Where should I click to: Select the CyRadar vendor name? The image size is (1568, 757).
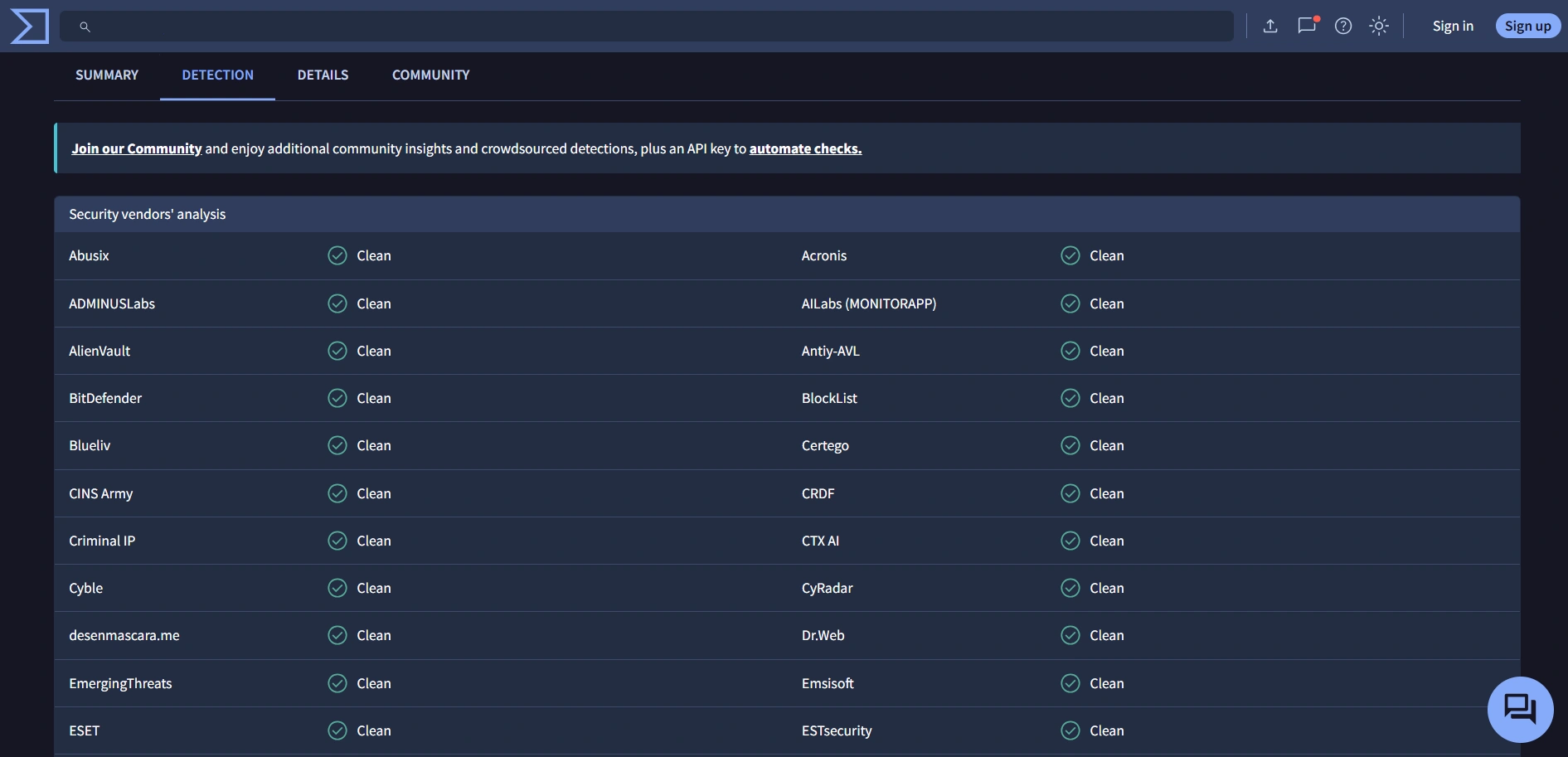pyautogui.click(x=828, y=588)
